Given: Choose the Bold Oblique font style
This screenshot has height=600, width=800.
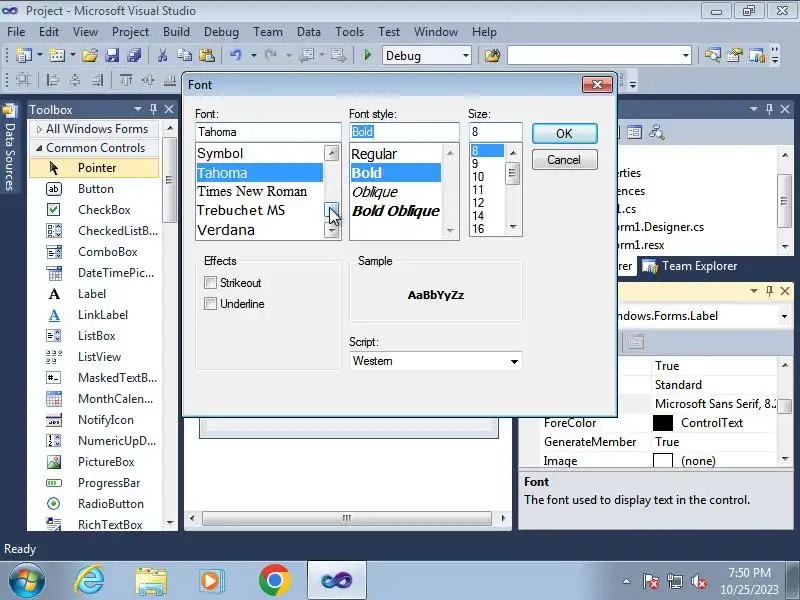Looking at the screenshot, I should click(x=395, y=211).
